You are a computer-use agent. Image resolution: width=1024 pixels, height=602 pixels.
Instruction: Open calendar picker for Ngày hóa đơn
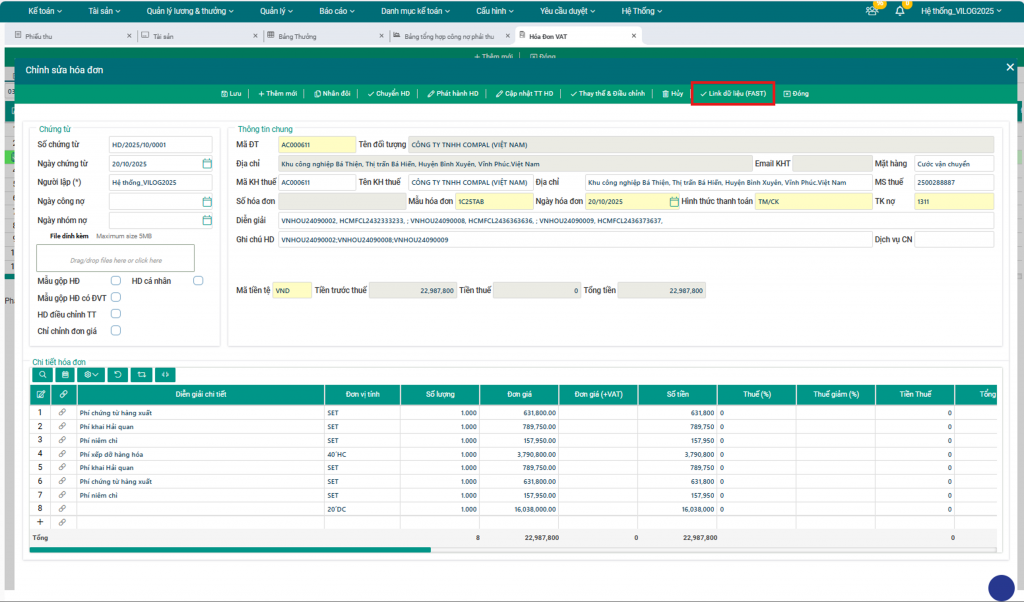pos(674,202)
